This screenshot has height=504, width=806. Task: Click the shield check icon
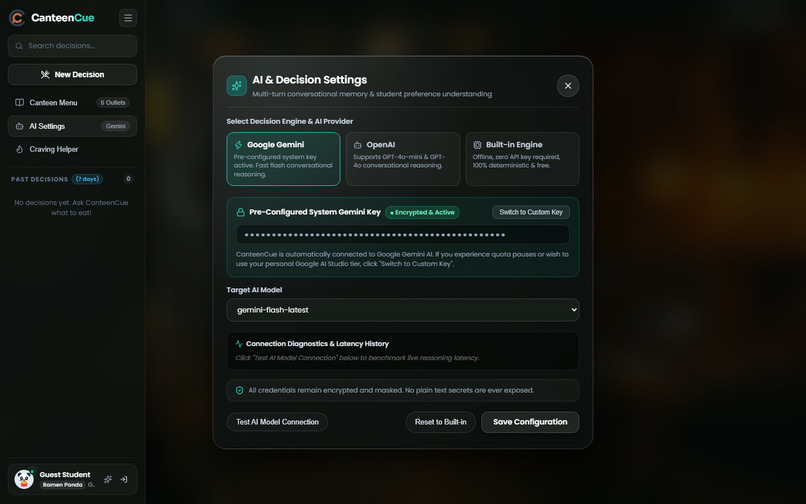click(240, 390)
